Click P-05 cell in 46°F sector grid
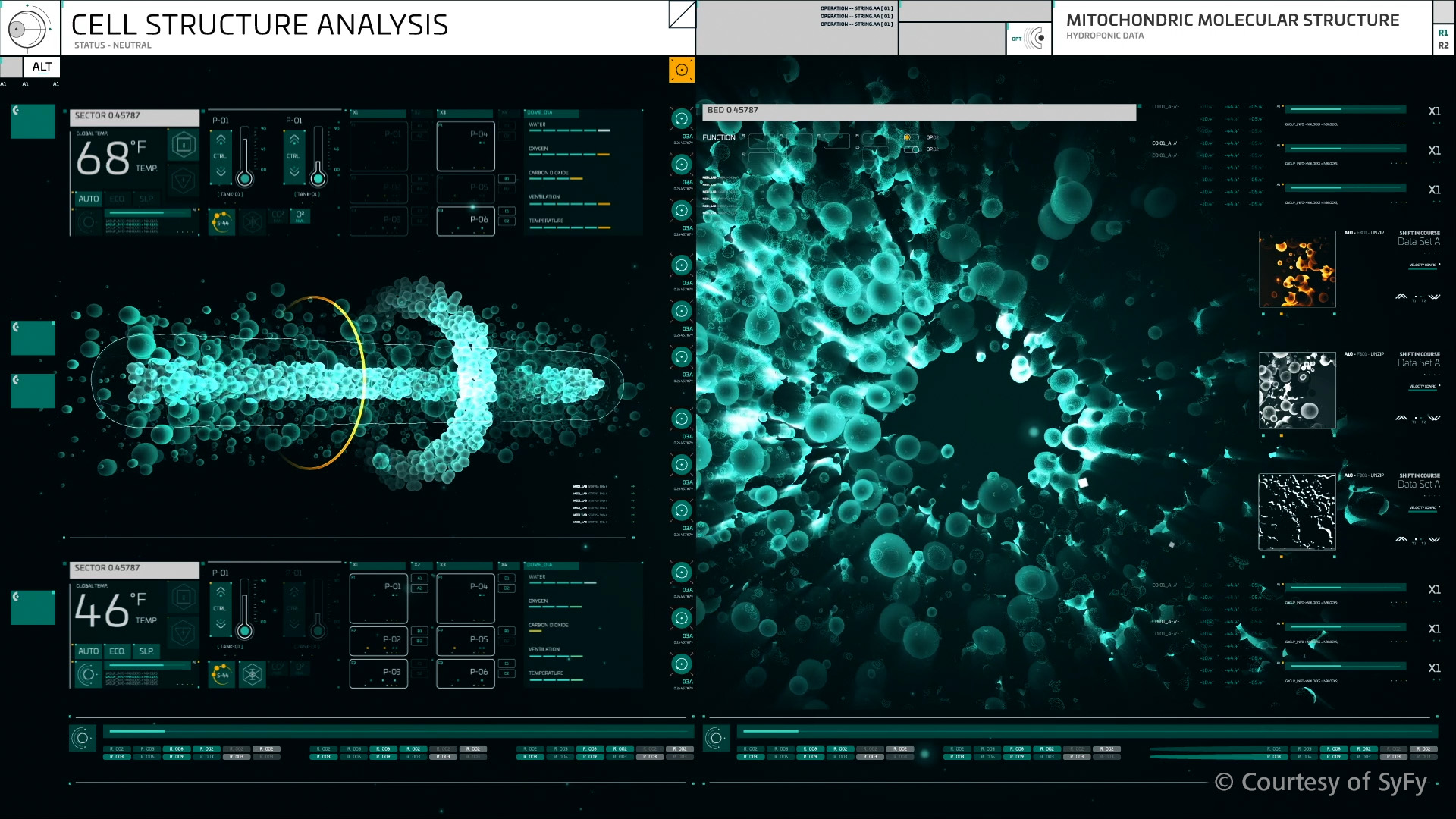Image resolution: width=1456 pixels, height=819 pixels. (466, 641)
